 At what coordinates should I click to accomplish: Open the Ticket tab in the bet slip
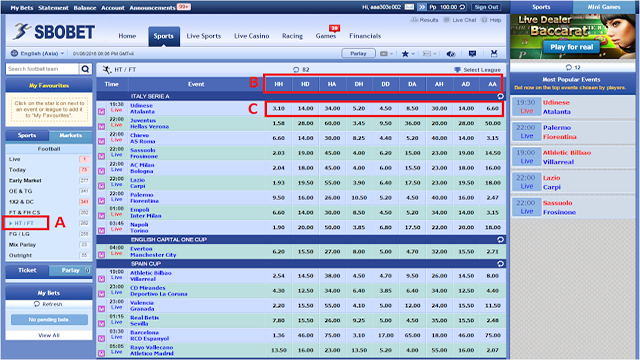tap(27, 270)
